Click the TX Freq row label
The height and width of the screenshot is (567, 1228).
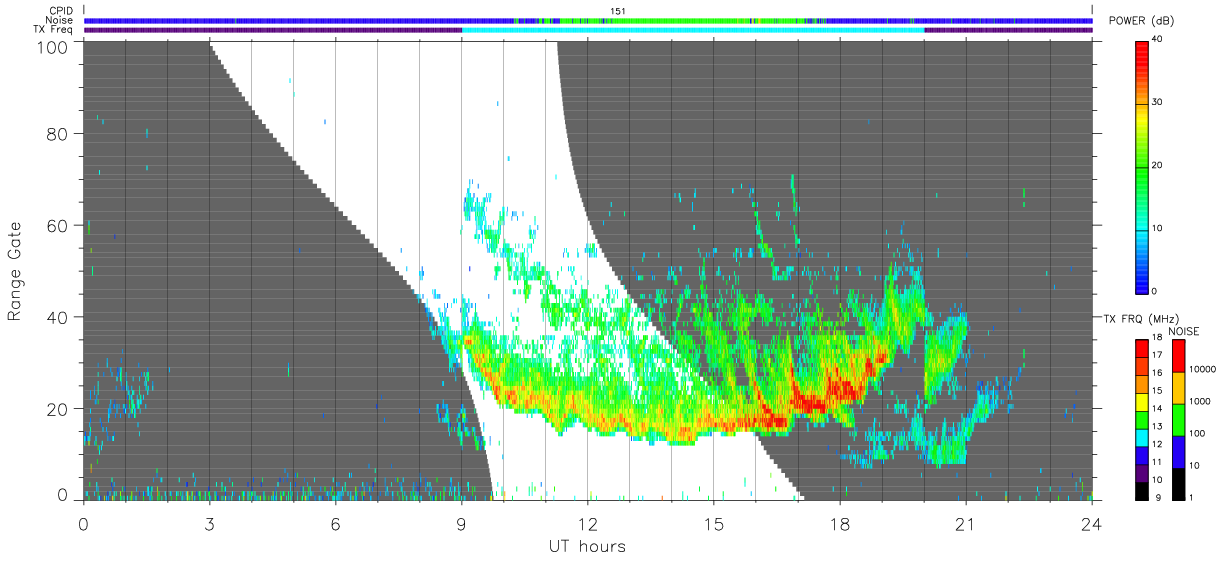[55, 29]
